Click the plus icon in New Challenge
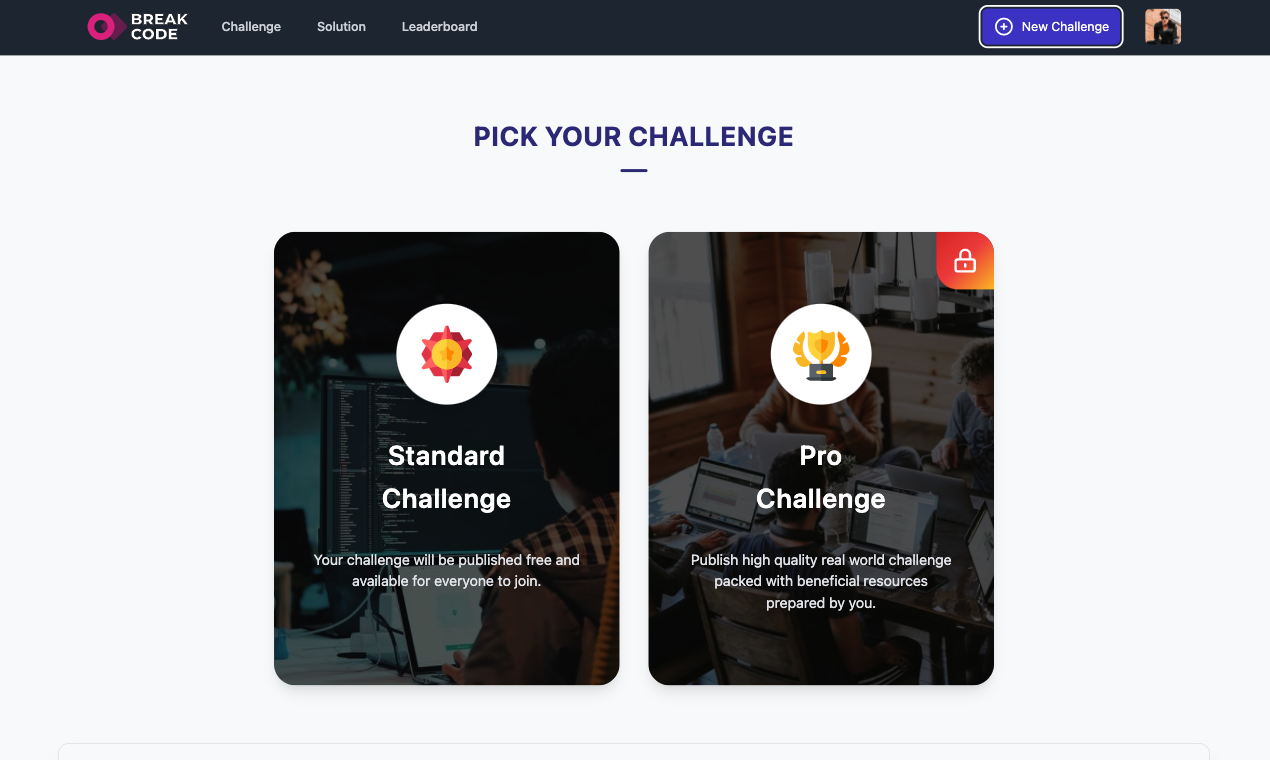Viewport: 1270px width, 760px height. 1004,27
